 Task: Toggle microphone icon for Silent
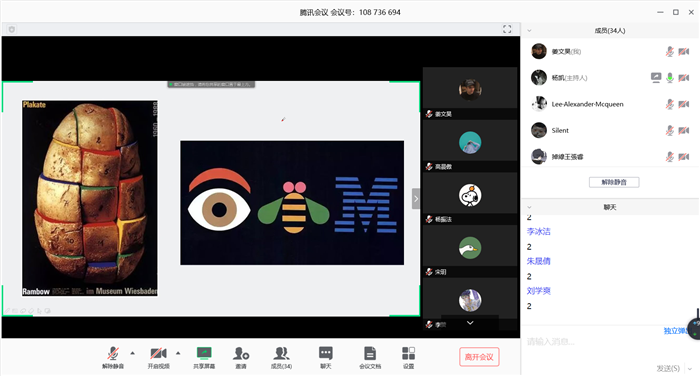pos(670,130)
